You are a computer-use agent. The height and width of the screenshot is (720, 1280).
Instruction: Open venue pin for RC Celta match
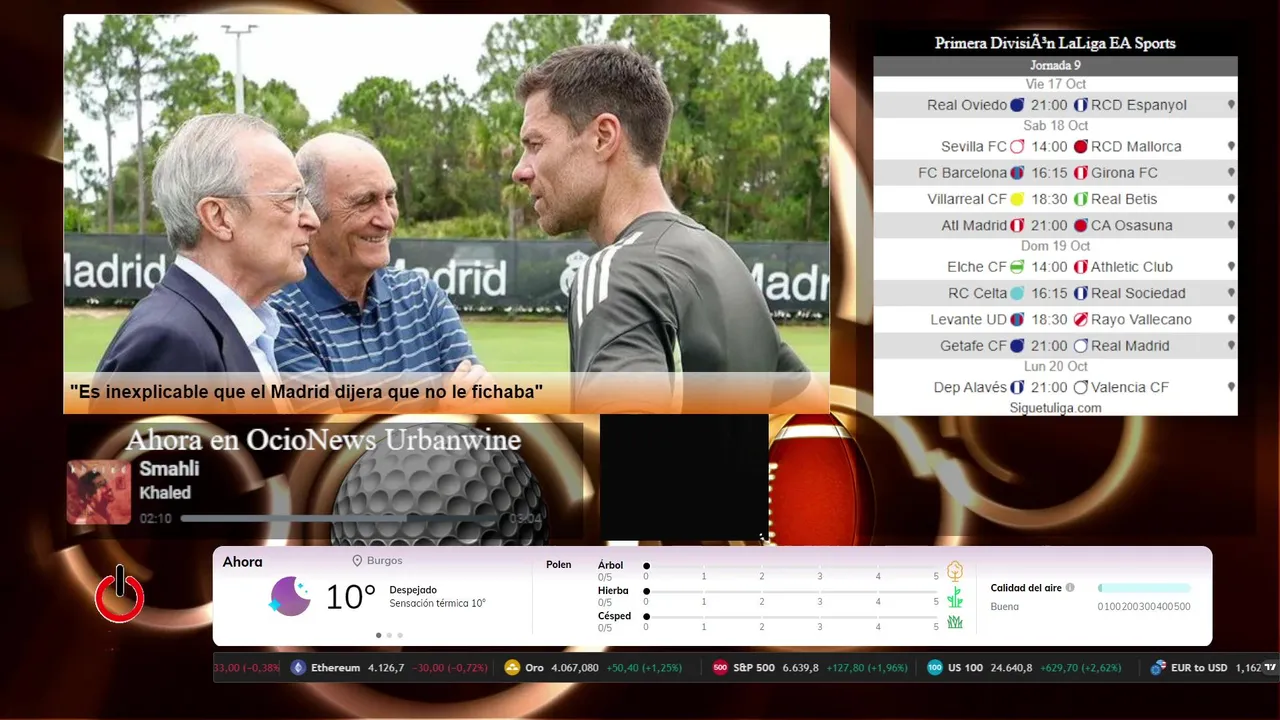tap(1231, 293)
